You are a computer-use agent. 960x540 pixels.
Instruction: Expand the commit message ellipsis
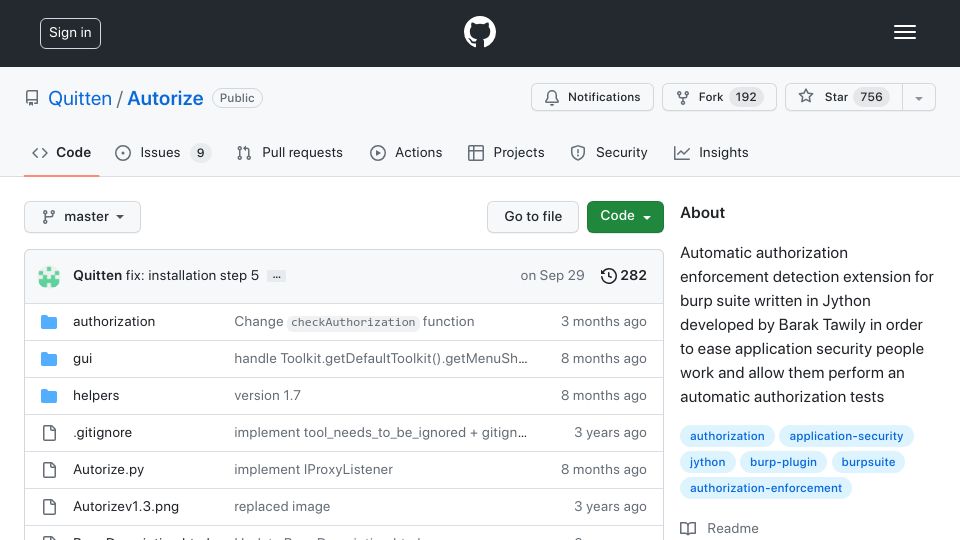click(x=277, y=276)
